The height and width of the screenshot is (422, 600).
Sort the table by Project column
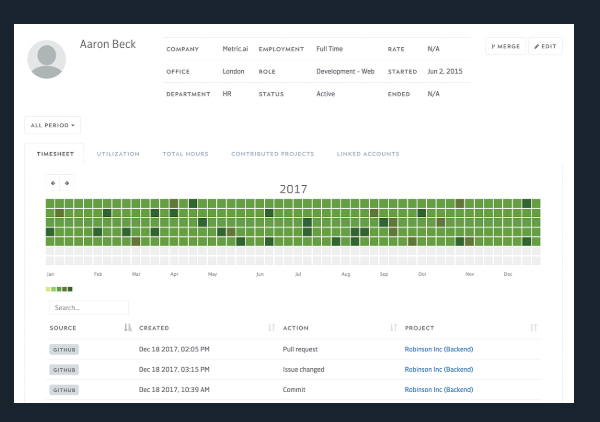(x=533, y=327)
